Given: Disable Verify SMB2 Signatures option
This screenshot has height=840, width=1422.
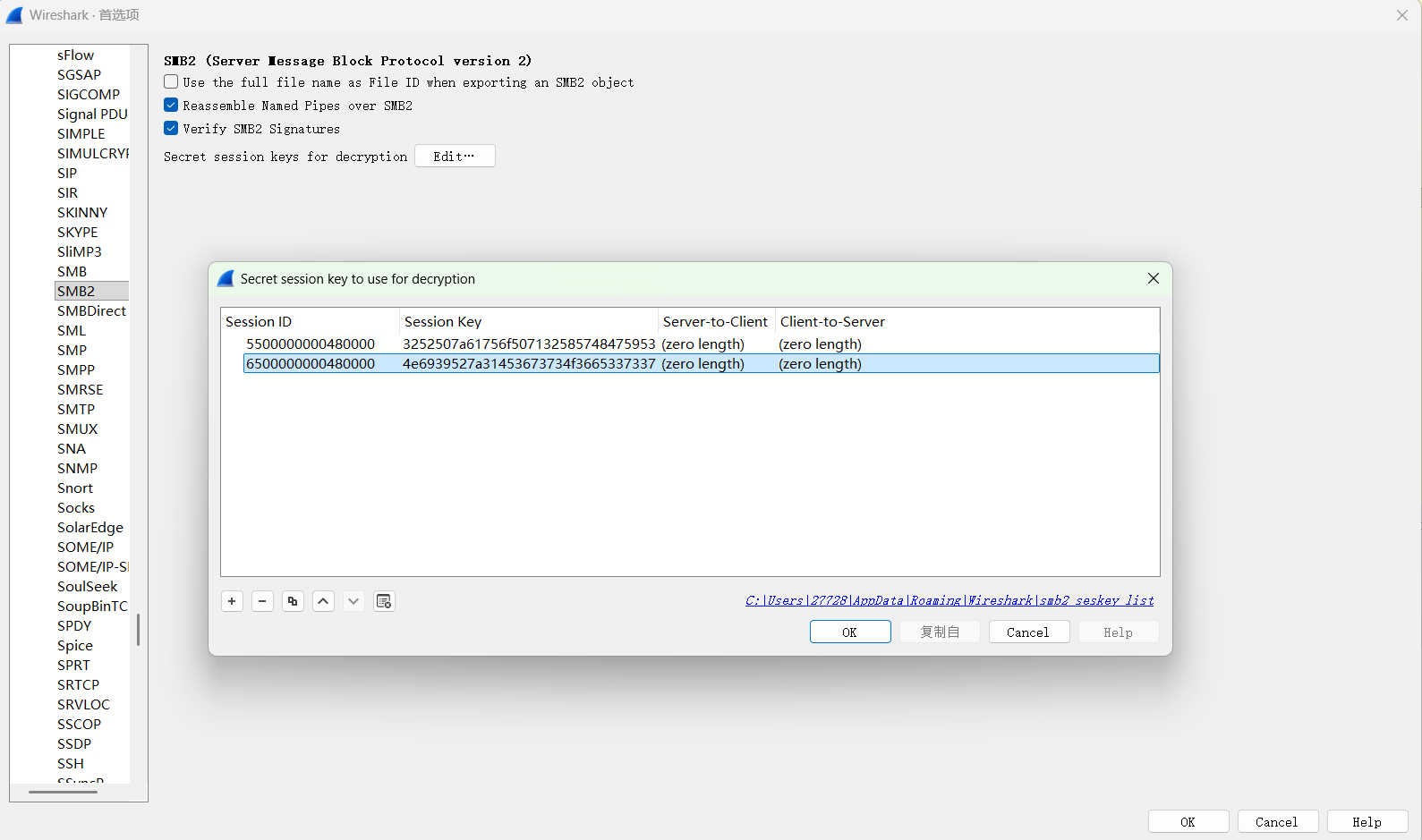Looking at the screenshot, I should click(171, 129).
